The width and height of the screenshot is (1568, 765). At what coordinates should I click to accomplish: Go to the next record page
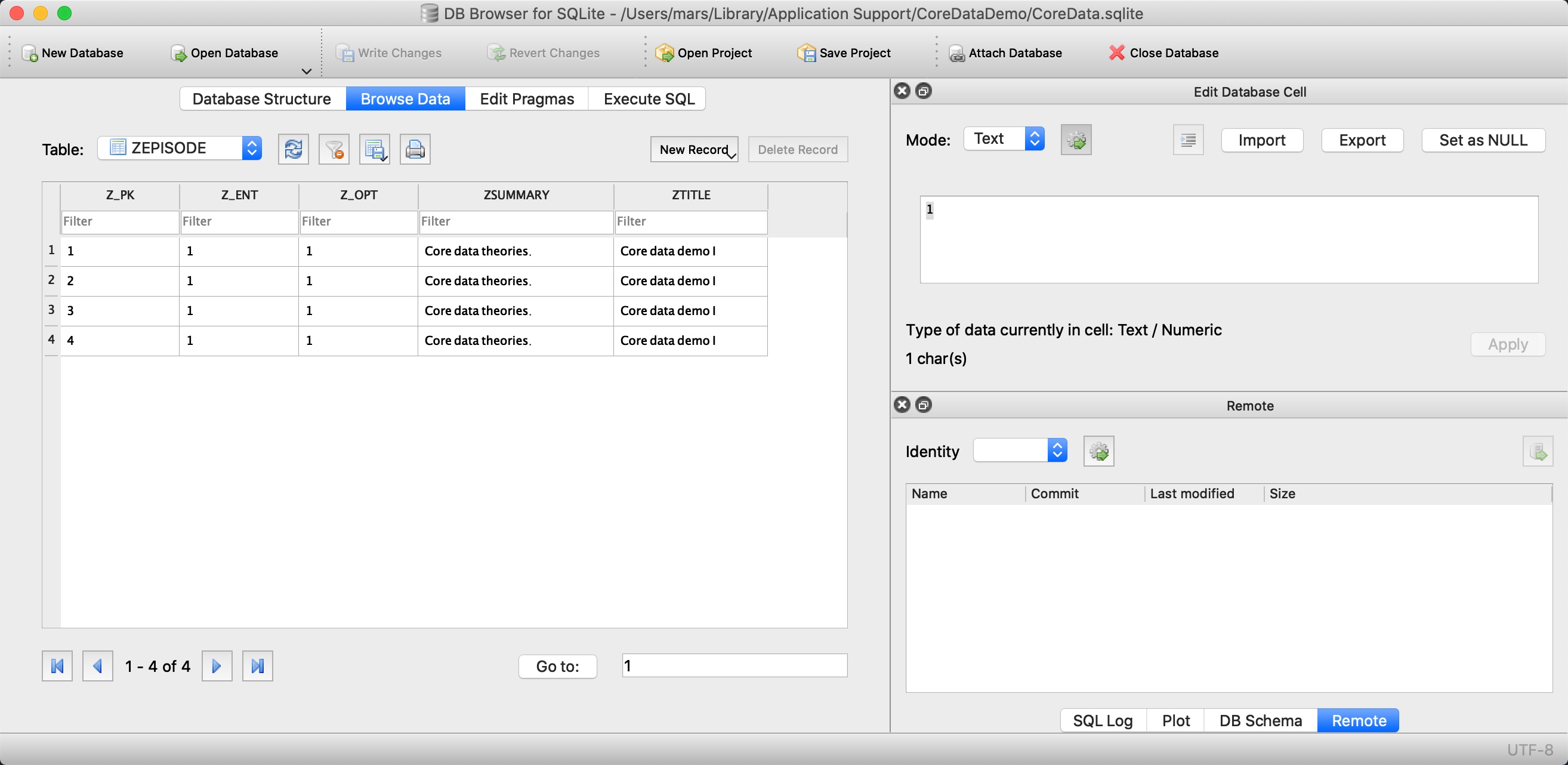[217, 666]
